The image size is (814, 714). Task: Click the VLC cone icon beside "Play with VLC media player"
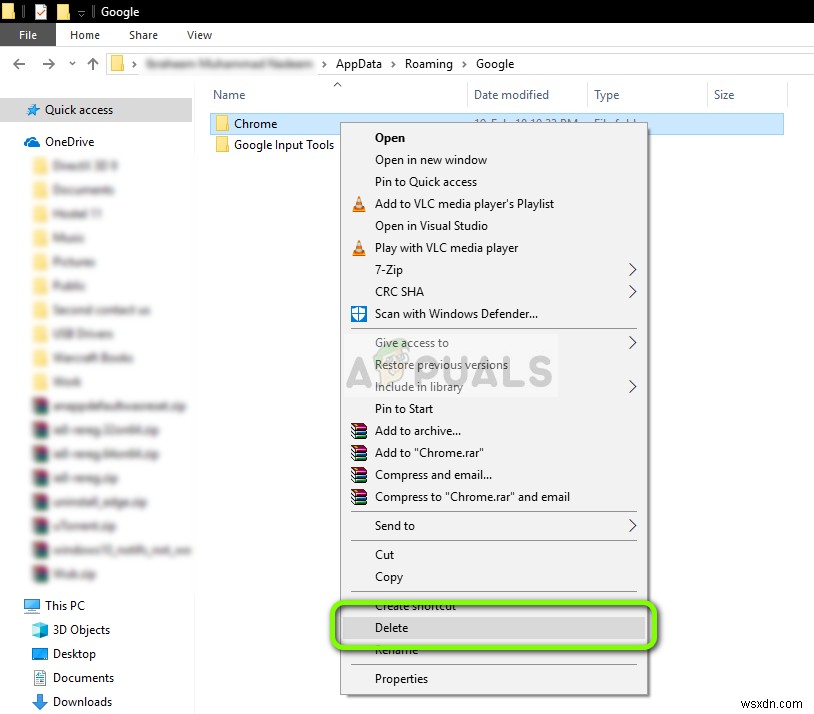tap(359, 248)
